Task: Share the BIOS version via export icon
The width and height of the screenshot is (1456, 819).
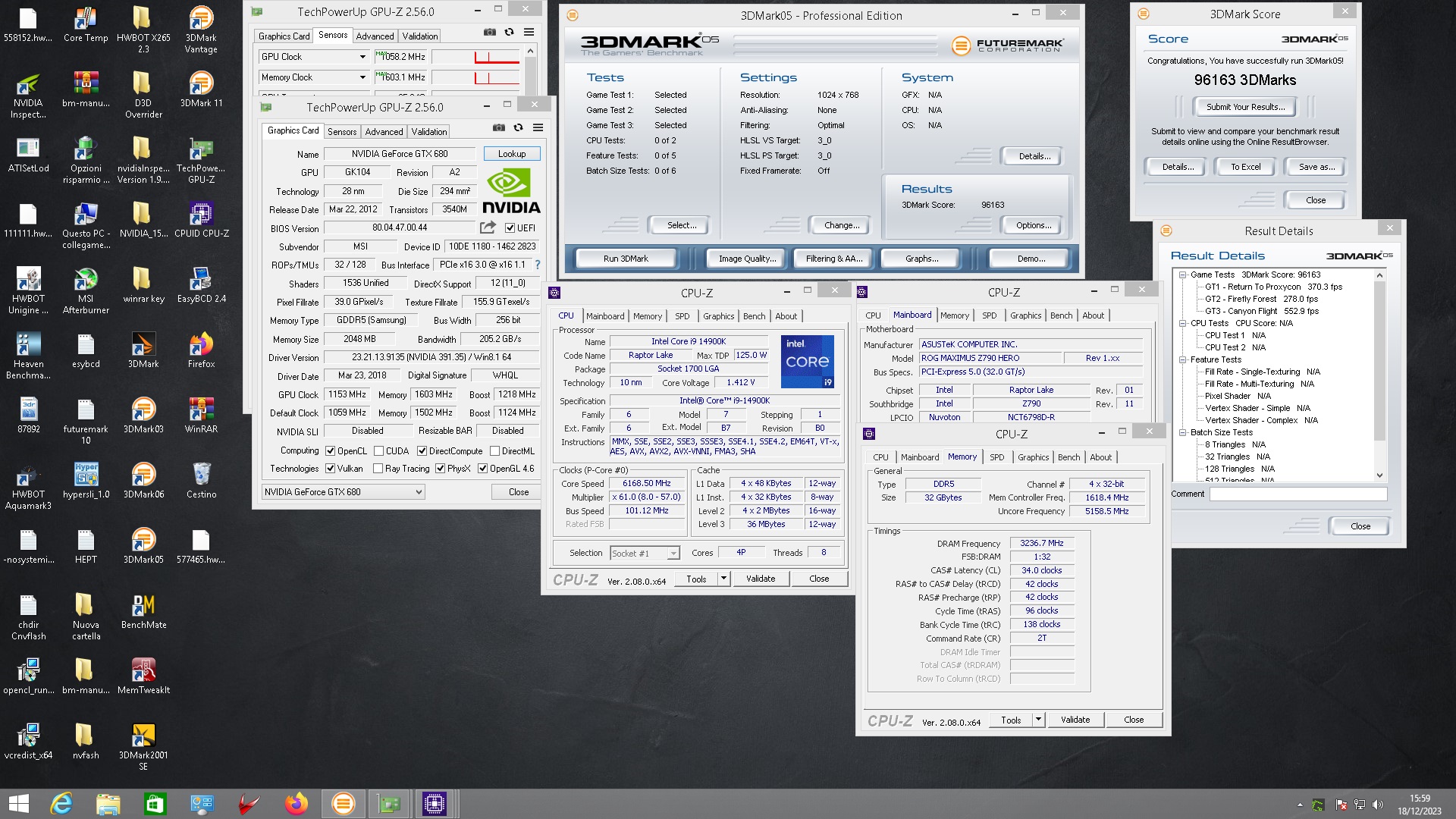Action: tap(488, 227)
